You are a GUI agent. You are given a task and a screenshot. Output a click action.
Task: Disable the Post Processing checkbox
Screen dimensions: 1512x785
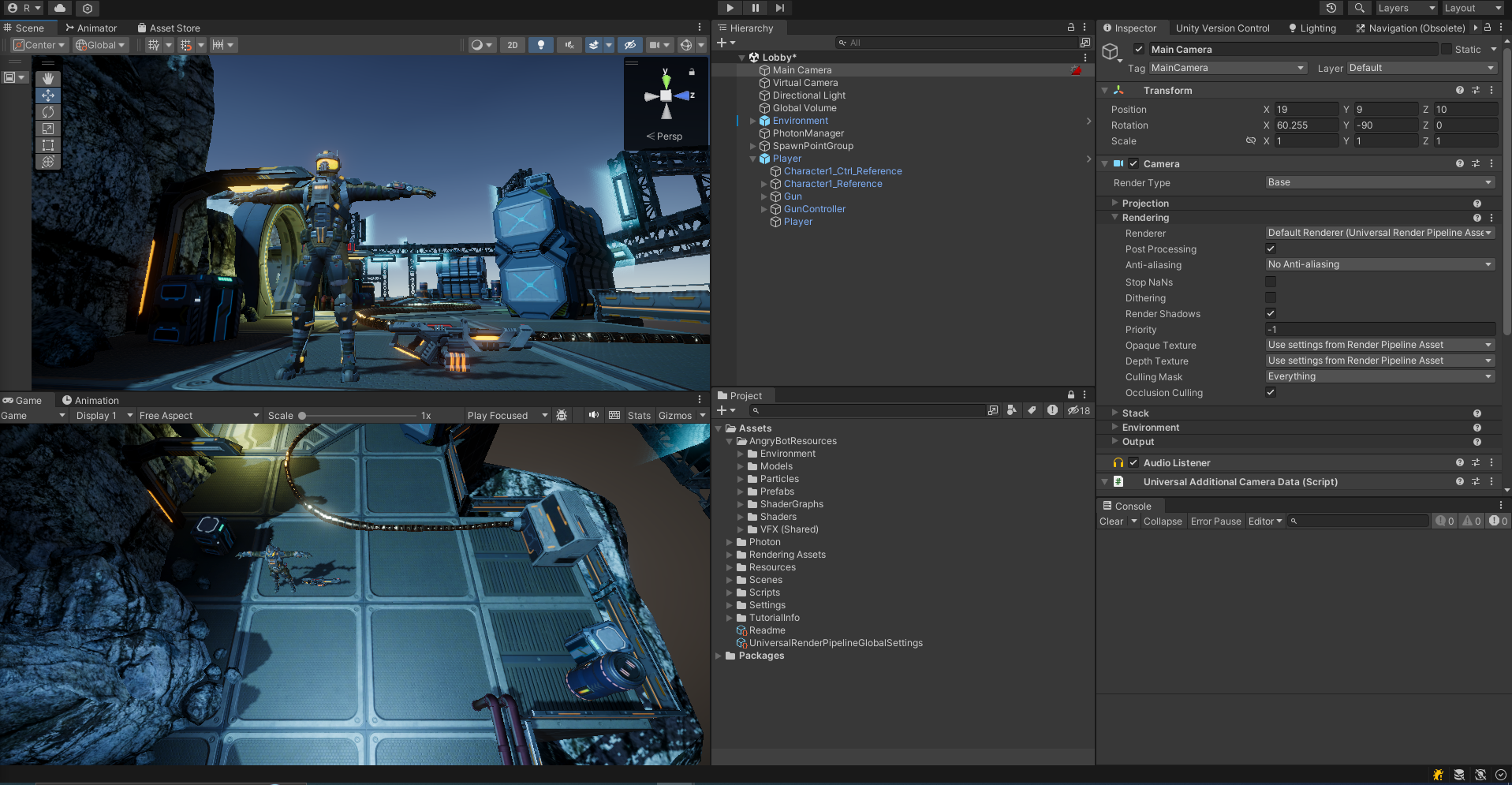[1271, 249]
